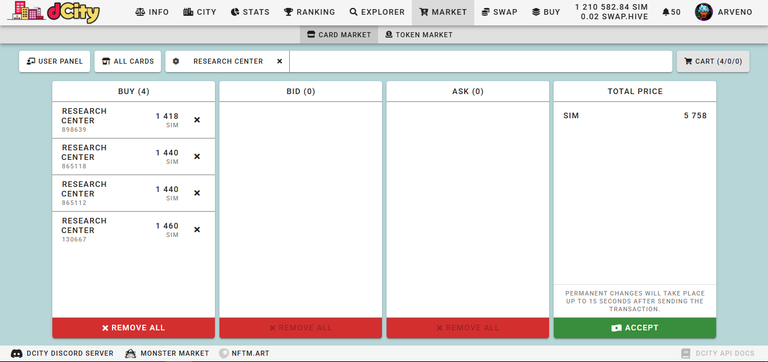Image resolution: width=768 pixels, height=362 pixels.
Task: Click the card ID 865118
Action: pos(74,167)
